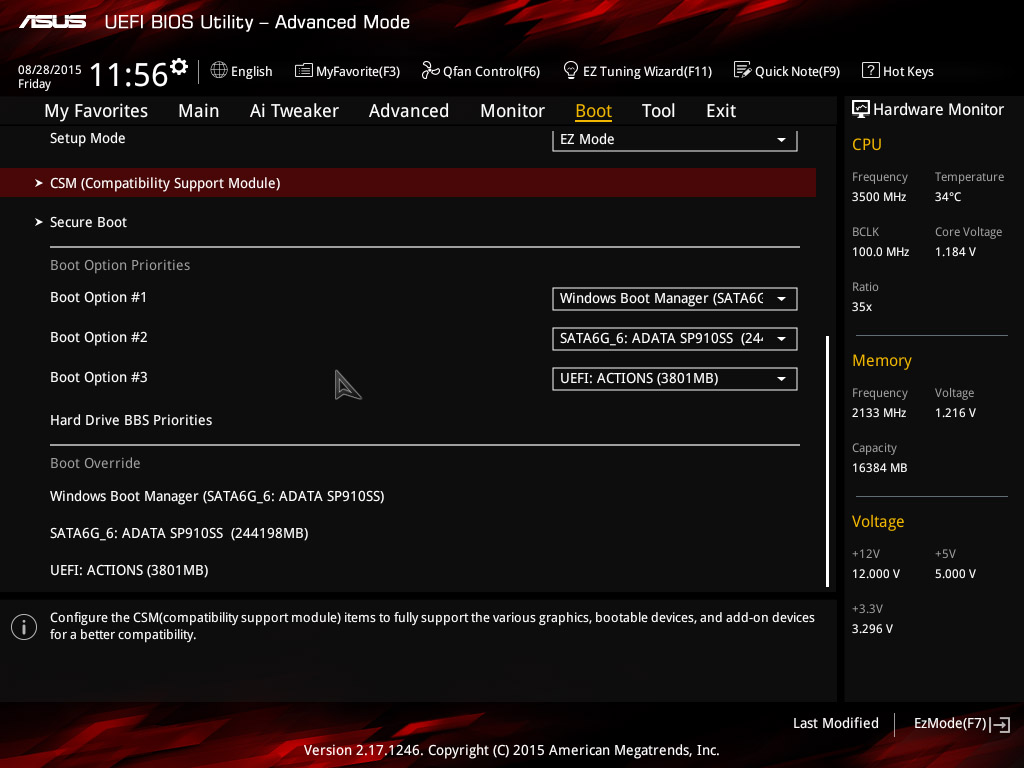The height and width of the screenshot is (768, 1024).
Task: Click the Hardware Monitor display icon
Action: tap(861, 110)
